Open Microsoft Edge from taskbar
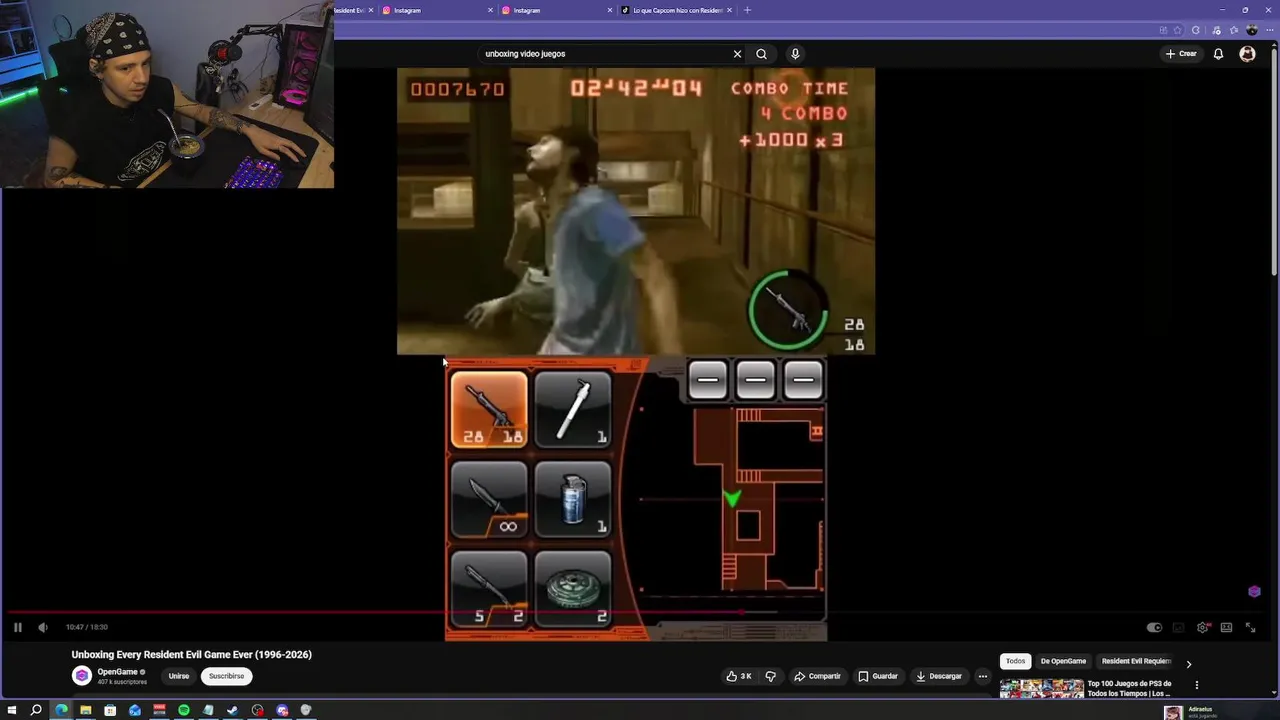This screenshot has height=720, width=1280. click(x=61, y=710)
